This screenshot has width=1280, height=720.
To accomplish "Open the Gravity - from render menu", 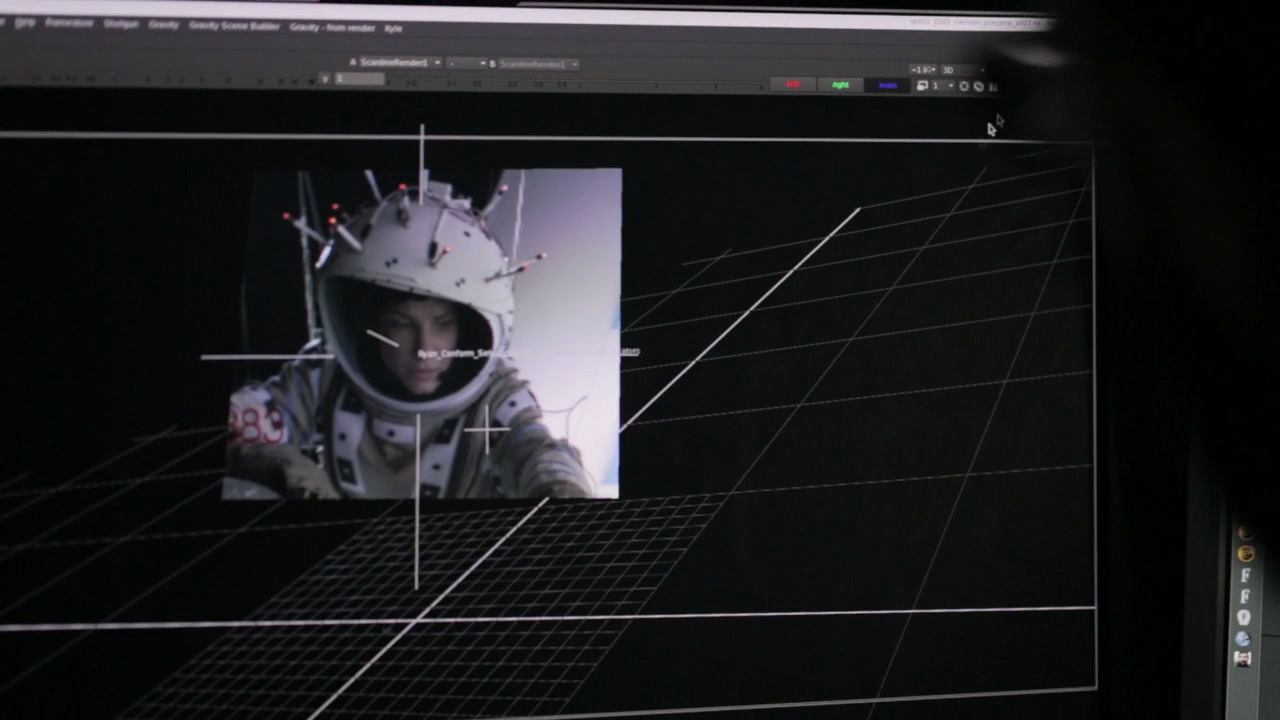I will 332,27.
